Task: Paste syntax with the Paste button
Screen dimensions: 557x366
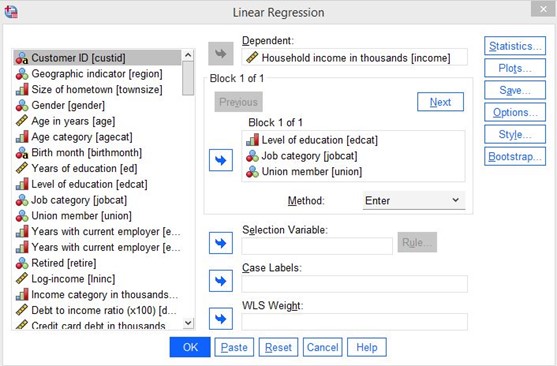Action: point(234,347)
